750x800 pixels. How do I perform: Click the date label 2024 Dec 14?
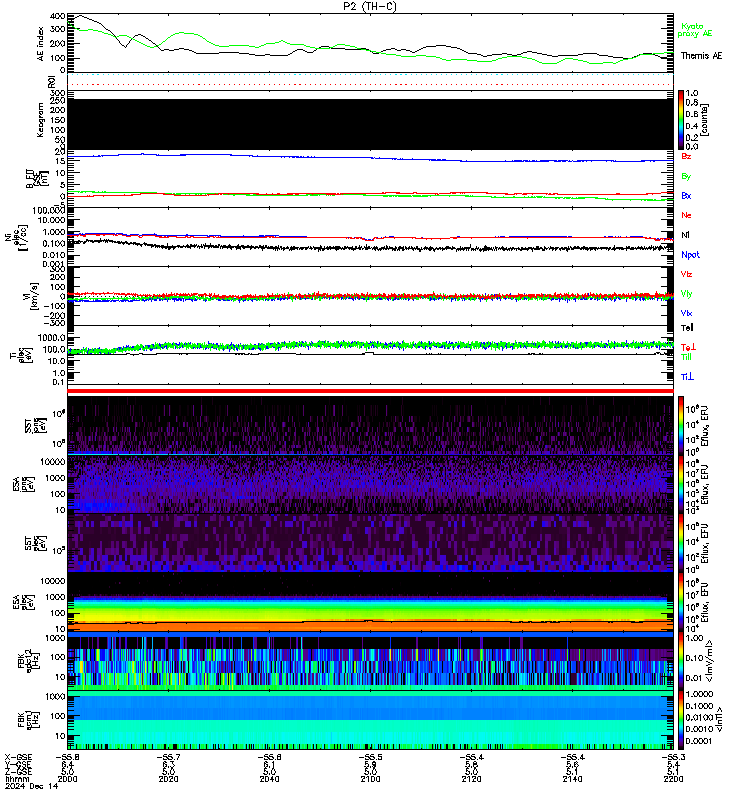coord(32,786)
